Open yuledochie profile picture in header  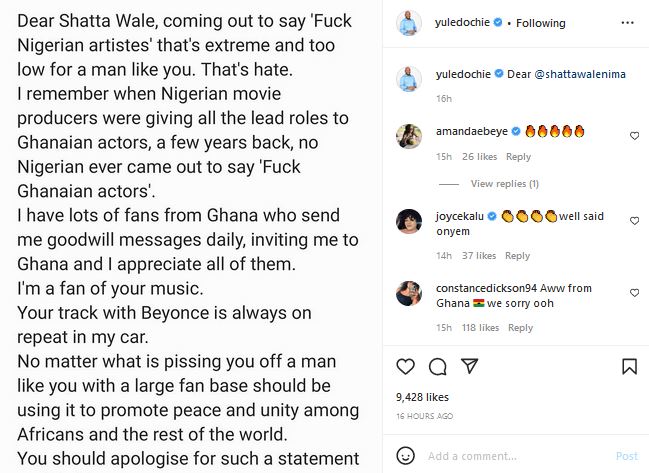pos(407,21)
